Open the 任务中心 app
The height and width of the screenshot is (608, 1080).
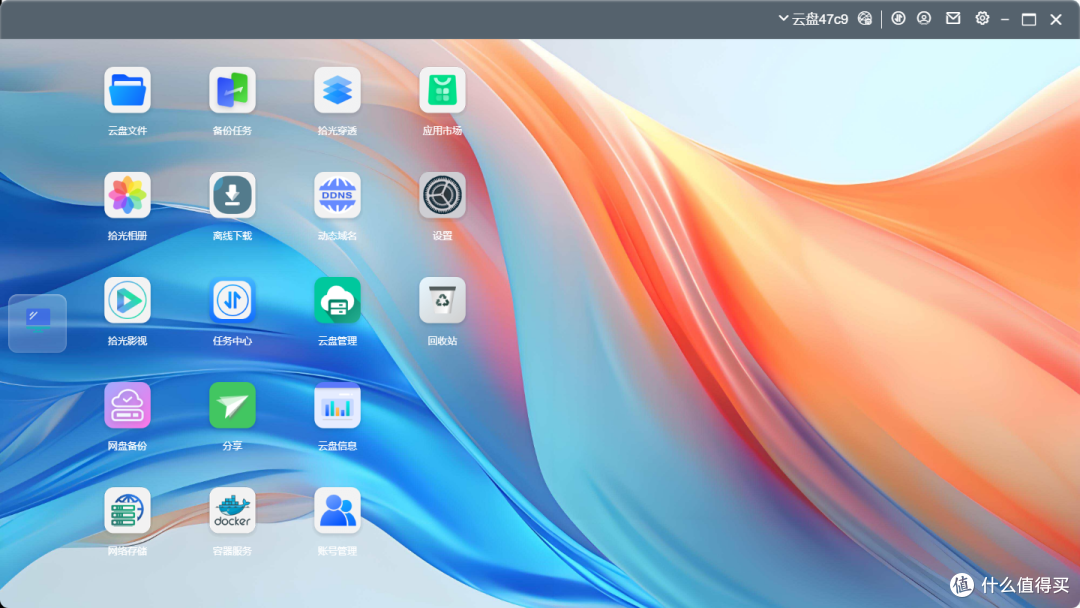[232, 300]
